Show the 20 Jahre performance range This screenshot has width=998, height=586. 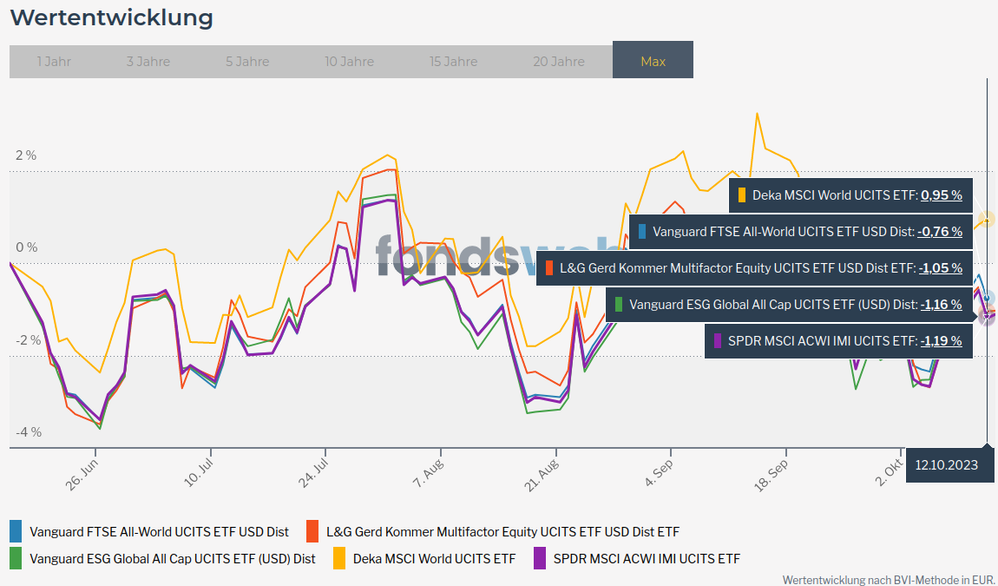click(x=558, y=61)
